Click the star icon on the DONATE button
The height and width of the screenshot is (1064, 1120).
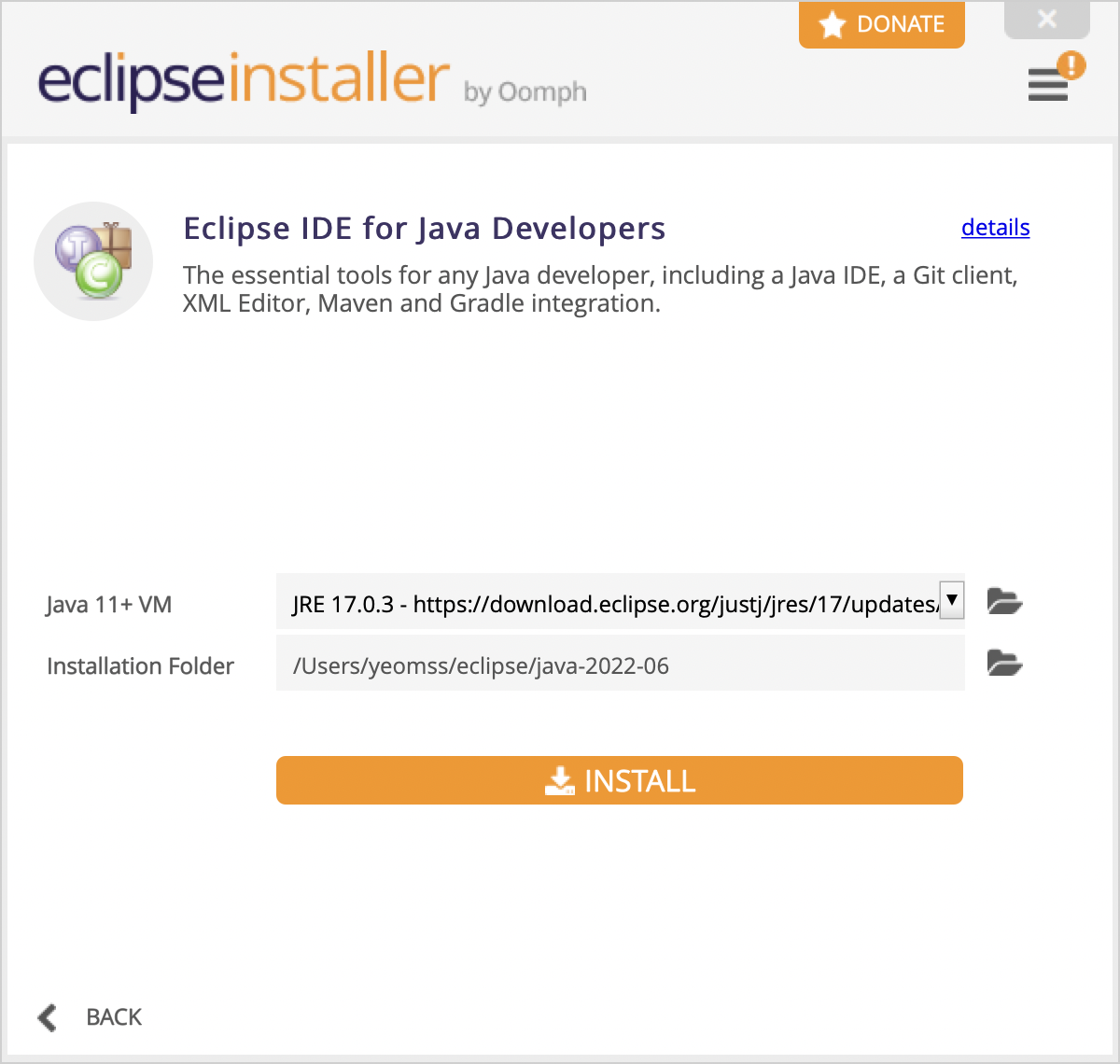pos(832,24)
